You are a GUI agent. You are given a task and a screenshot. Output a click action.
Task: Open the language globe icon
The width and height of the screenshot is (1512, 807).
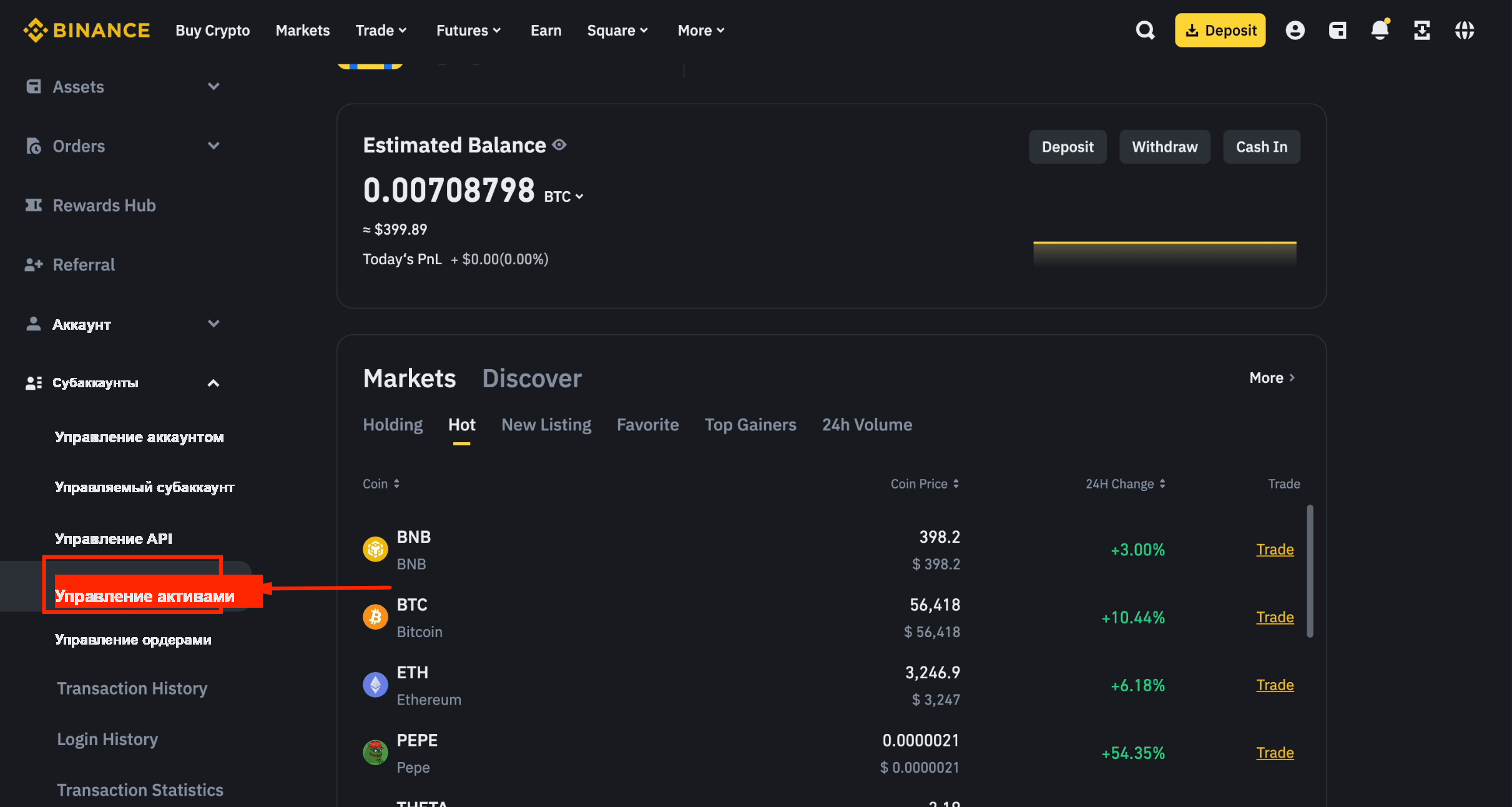pyautogui.click(x=1464, y=30)
